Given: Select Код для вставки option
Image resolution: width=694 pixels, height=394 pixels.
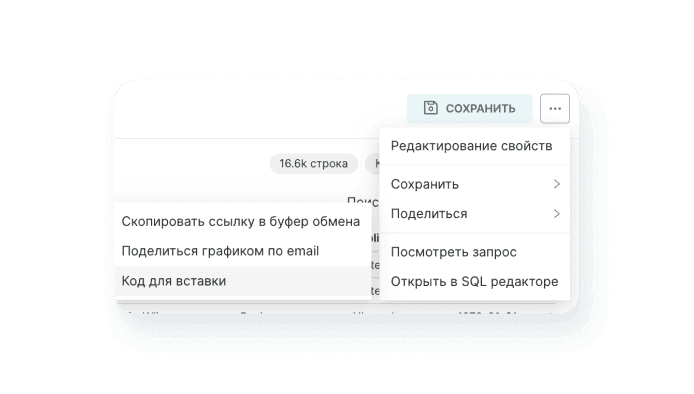Looking at the screenshot, I should pos(243,281).
